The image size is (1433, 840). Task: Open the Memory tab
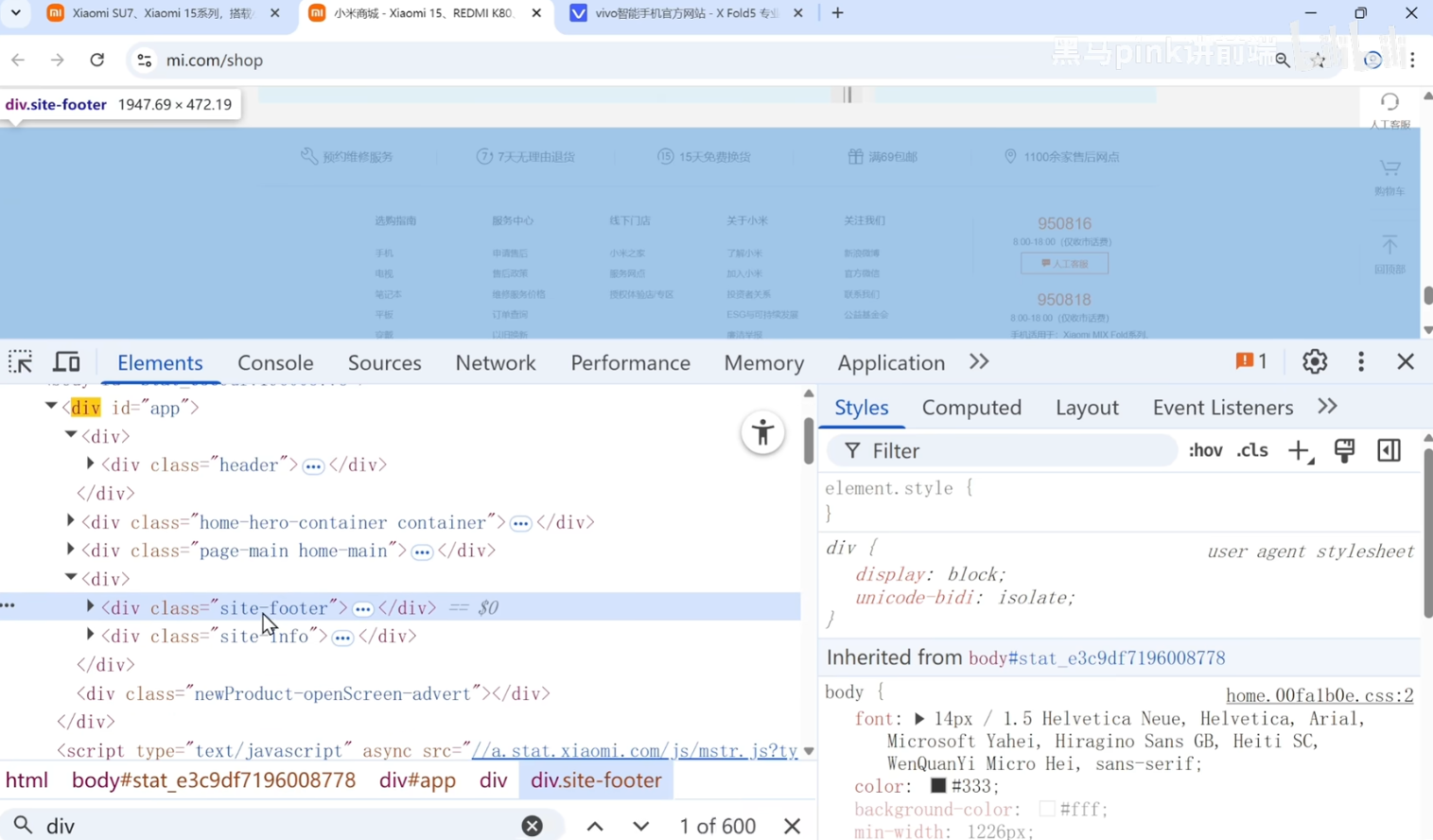(x=764, y=362)
